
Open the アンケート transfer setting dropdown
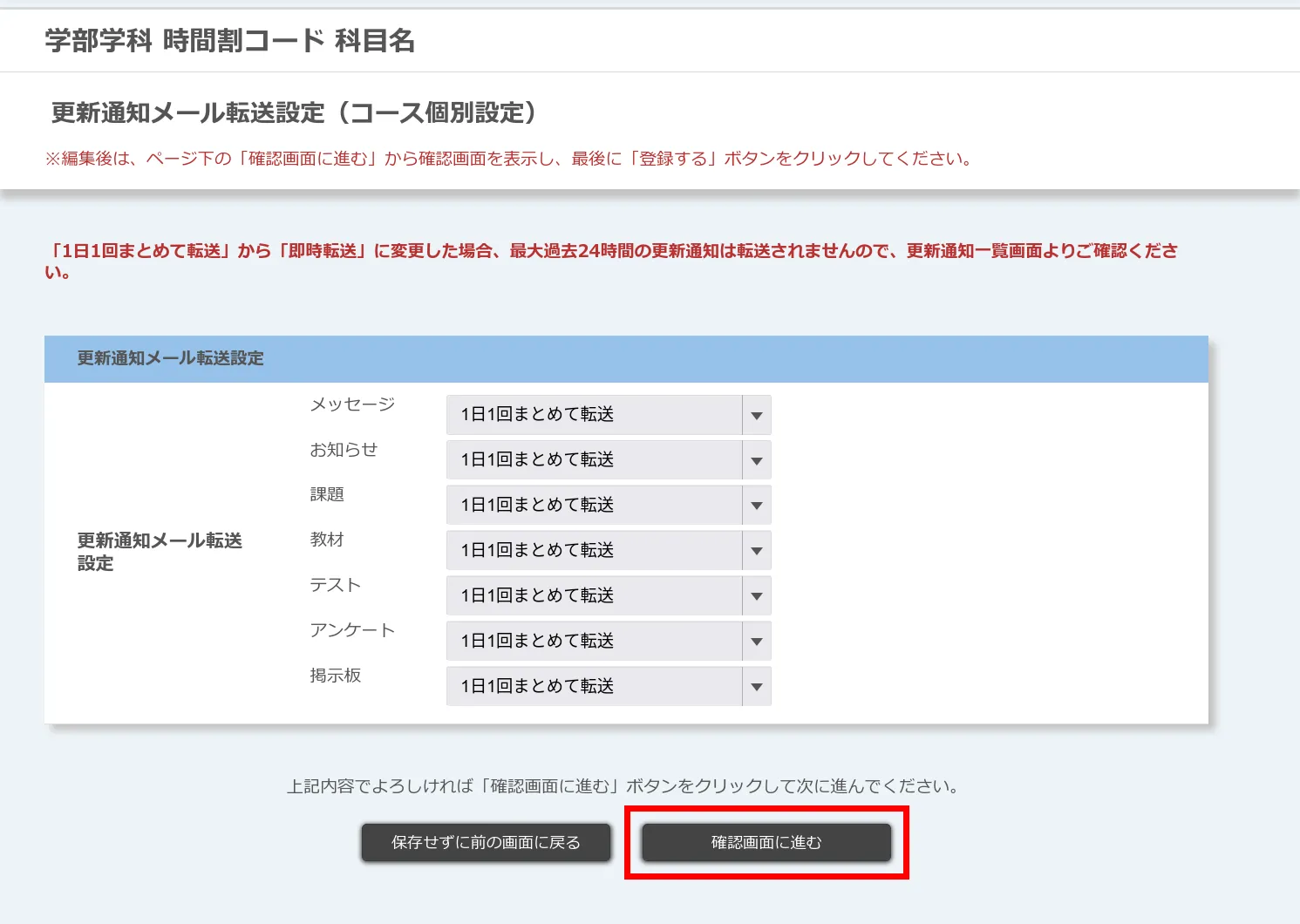[x=608, y=641]
